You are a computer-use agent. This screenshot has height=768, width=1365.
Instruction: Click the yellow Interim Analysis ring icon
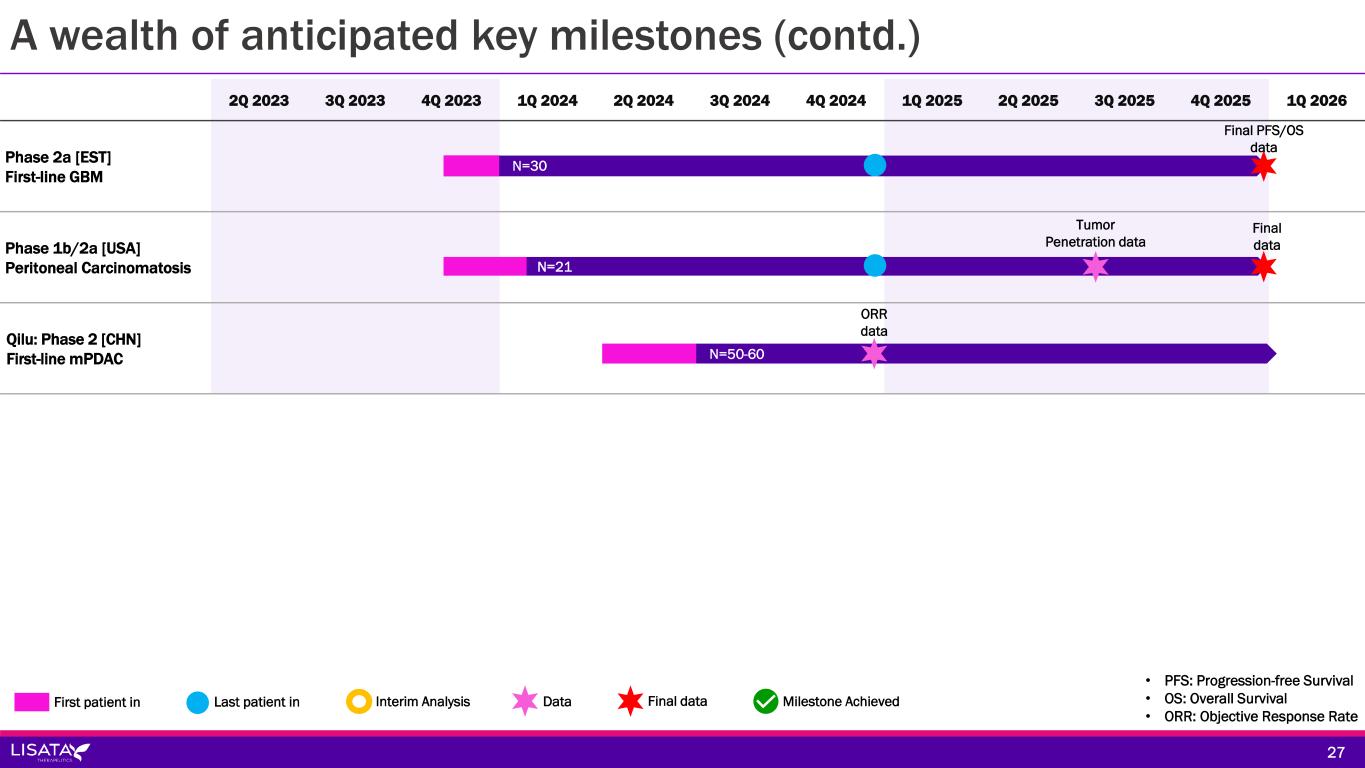coord(359,701)
